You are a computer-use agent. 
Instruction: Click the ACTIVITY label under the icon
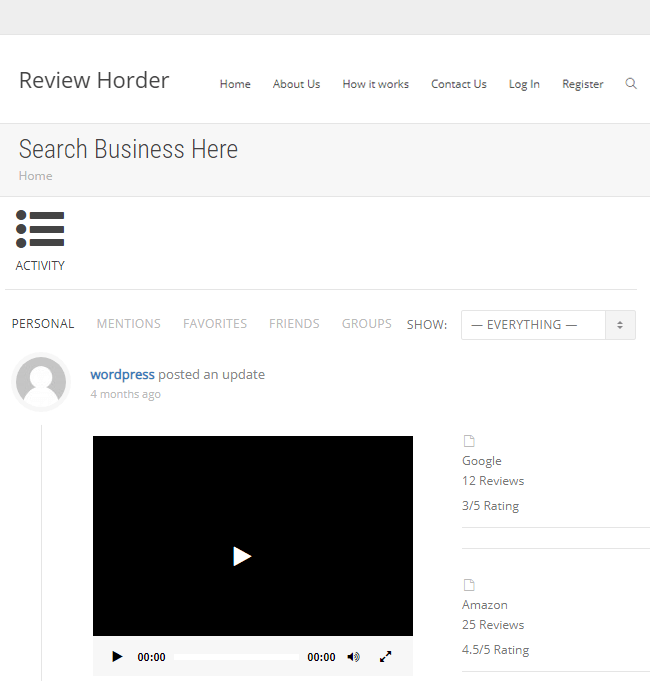click(40, 266)
